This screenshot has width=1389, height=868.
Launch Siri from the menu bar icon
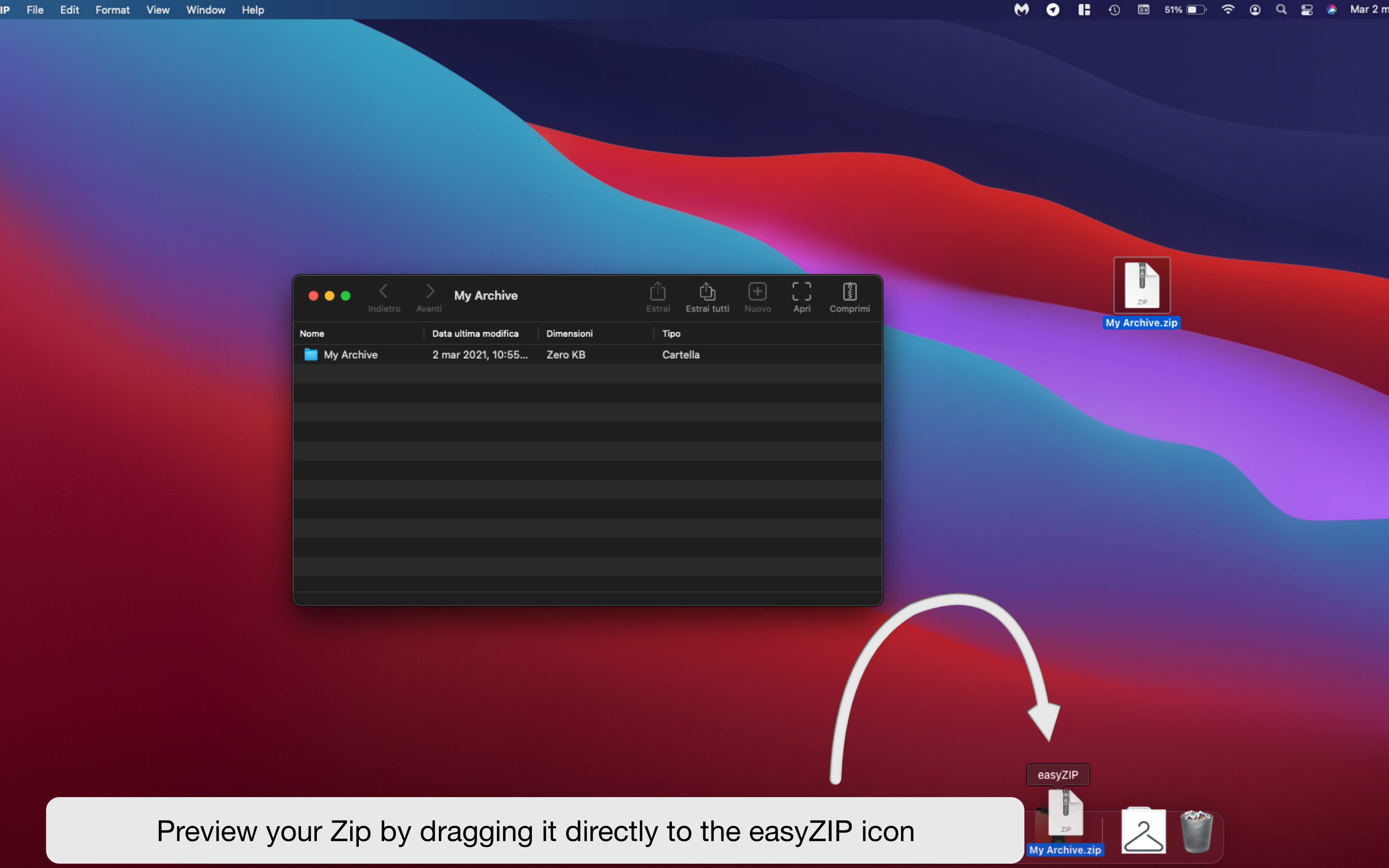[x=1333, y=10]
